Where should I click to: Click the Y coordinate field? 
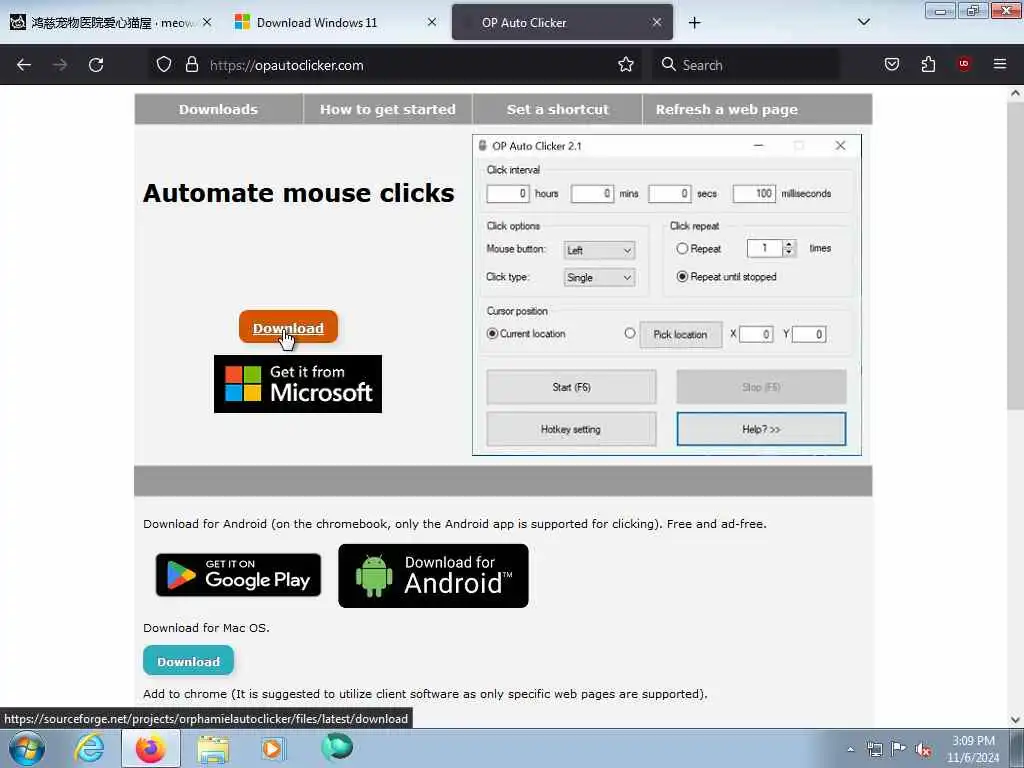tap(809, 334)
